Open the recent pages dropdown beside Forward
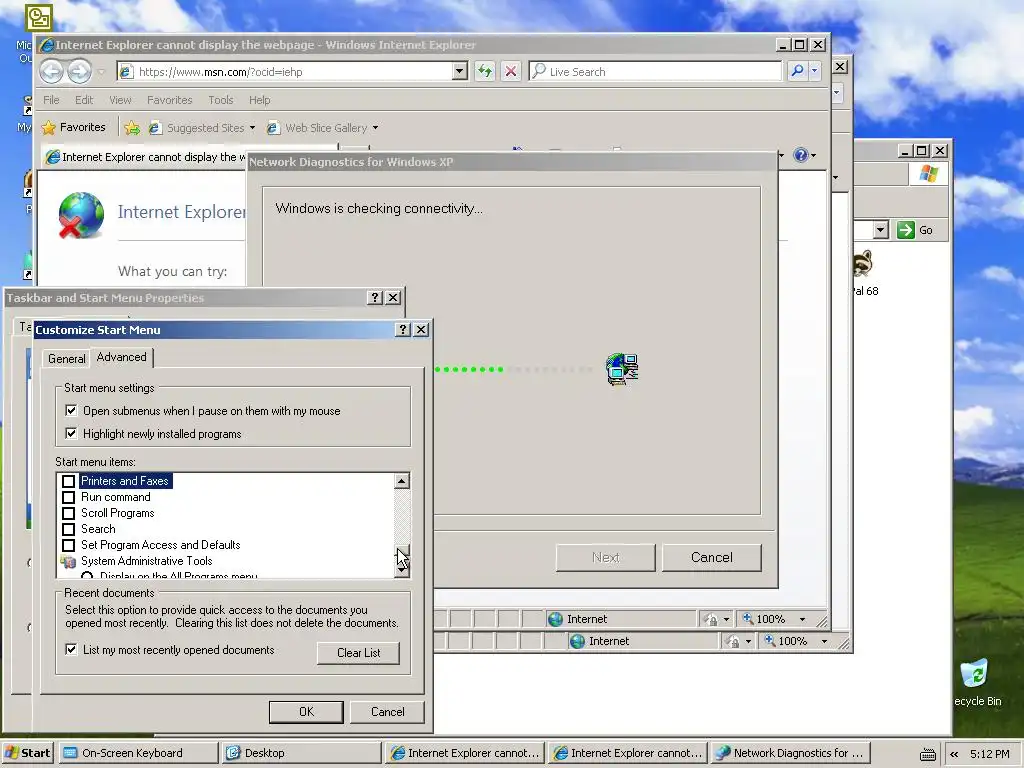The width and height of the screenshot is (1024, 768). click(101, 72)
